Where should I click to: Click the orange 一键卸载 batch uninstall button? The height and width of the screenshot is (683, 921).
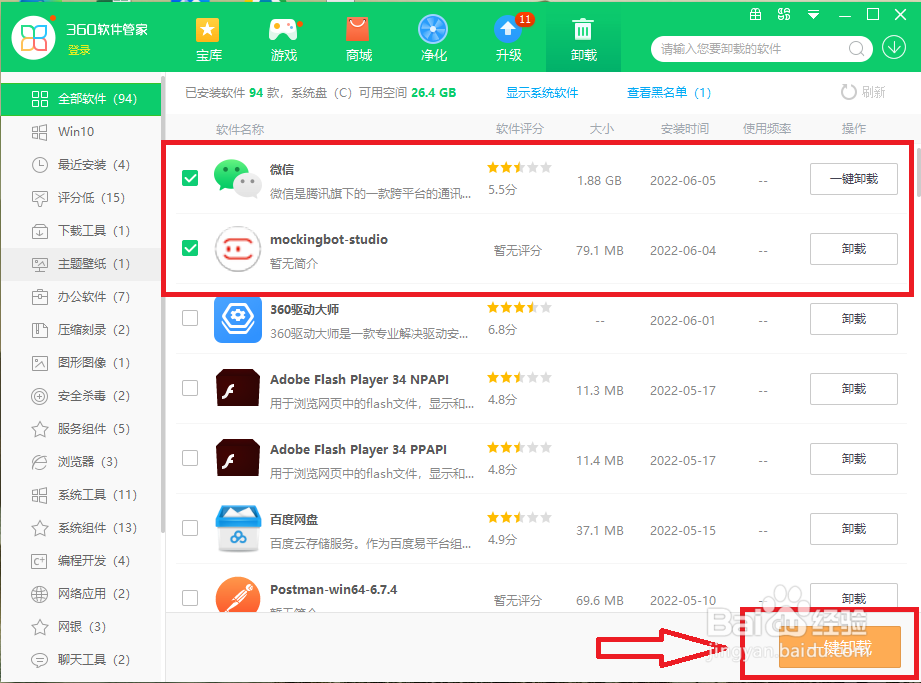coord(839,647)
